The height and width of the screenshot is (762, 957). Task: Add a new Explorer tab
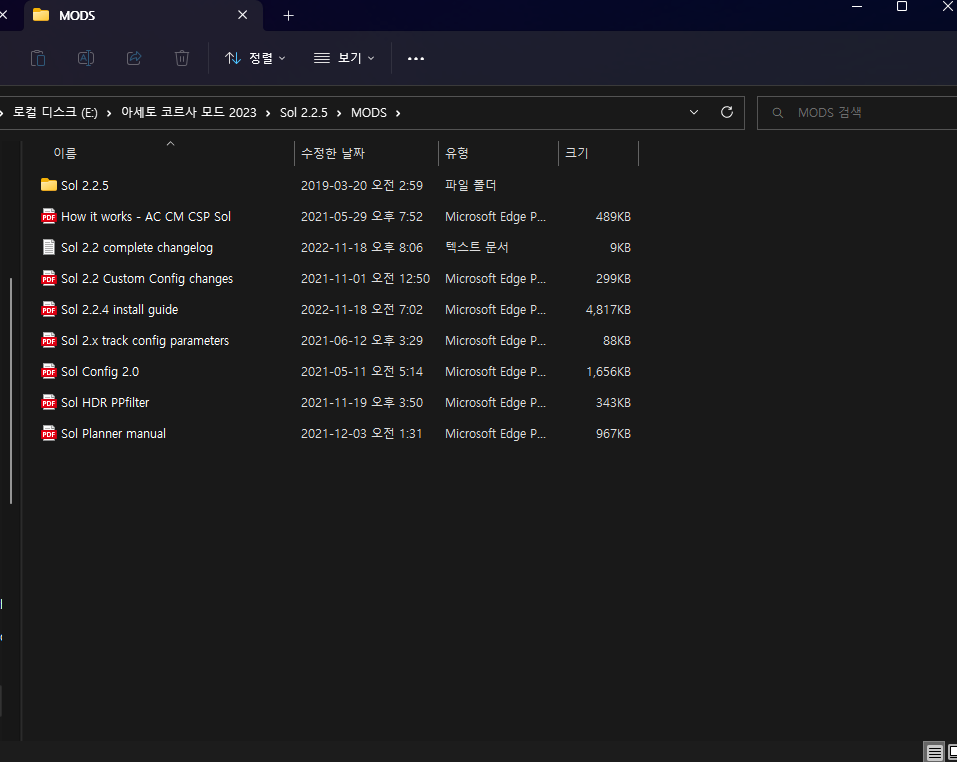pyautogui.click(x=289, y=16)
